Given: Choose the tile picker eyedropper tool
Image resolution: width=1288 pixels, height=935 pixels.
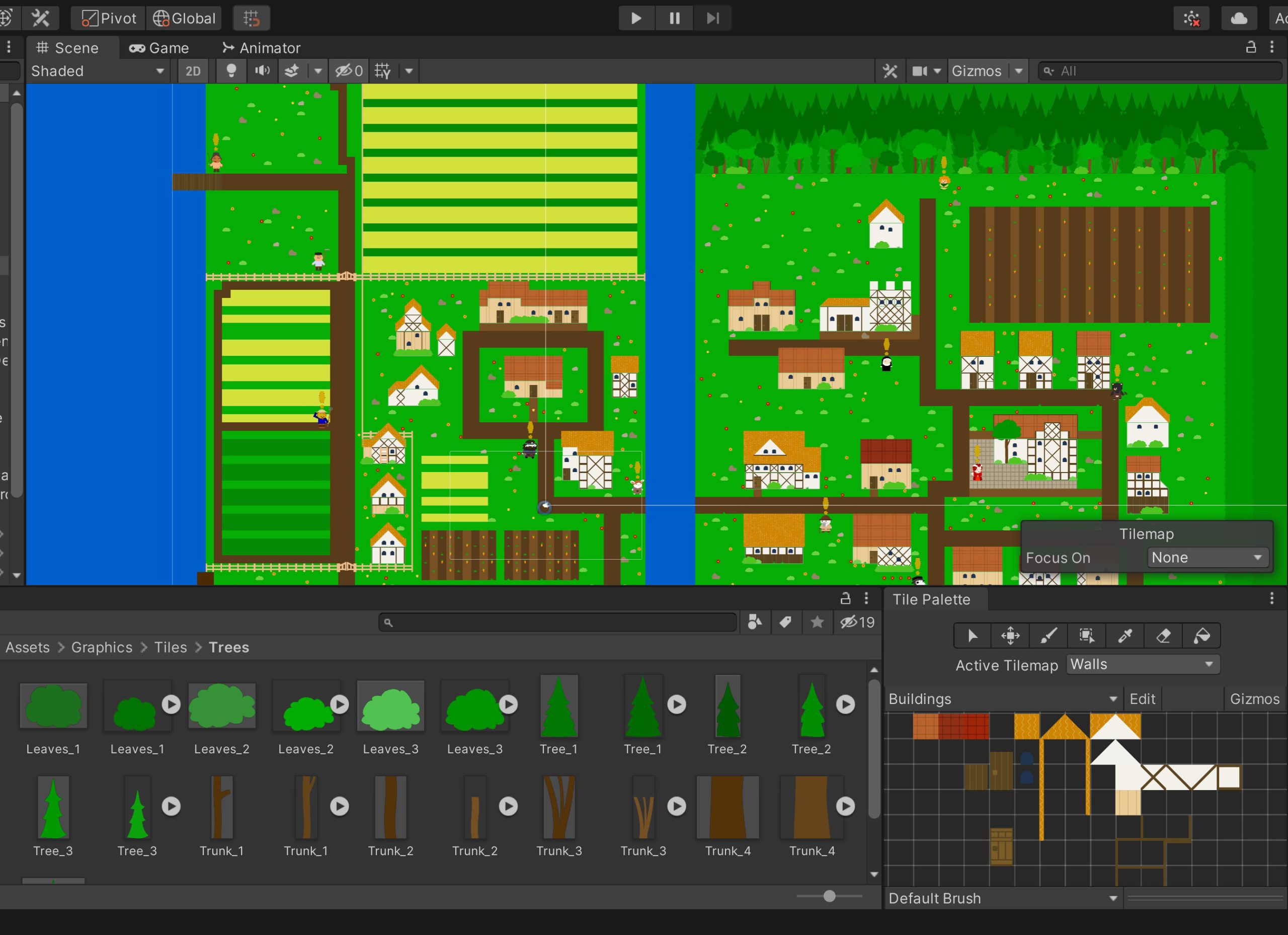Looking at the screenshot, I should click(1125, 636).
